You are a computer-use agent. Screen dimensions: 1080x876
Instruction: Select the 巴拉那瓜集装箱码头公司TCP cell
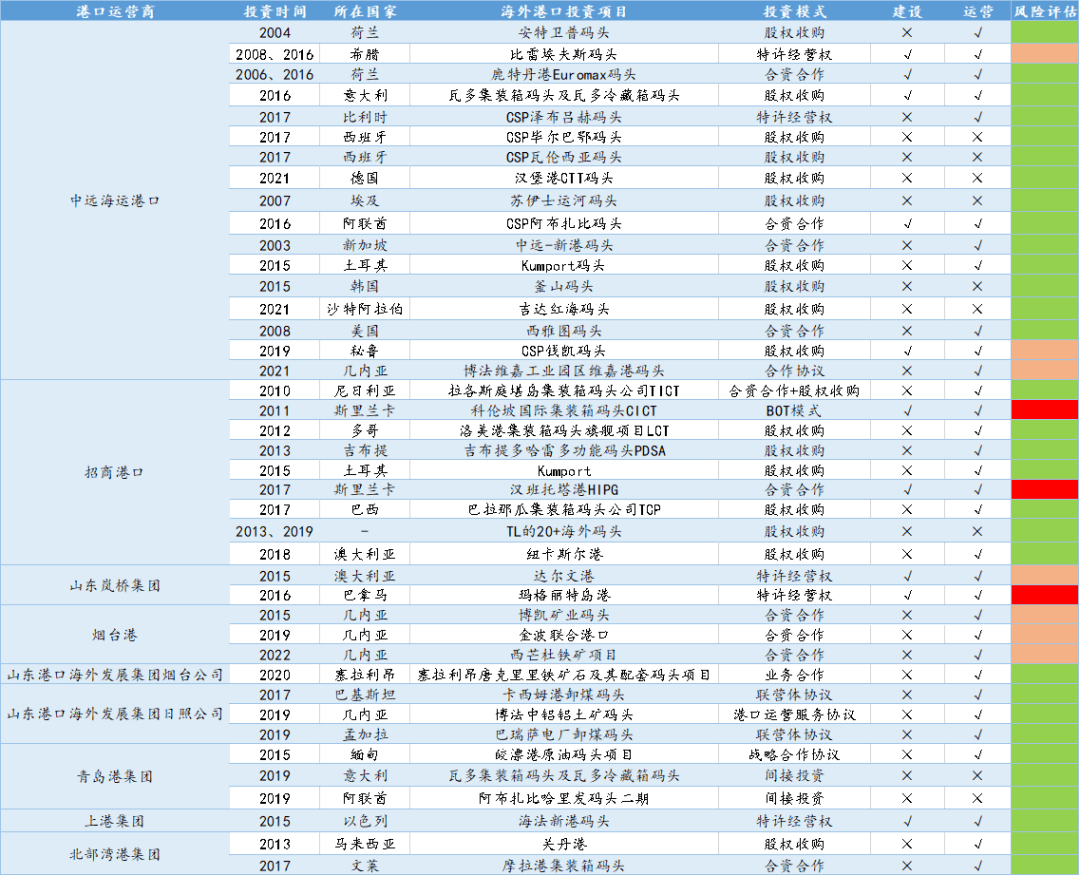click(x=564, y=510)
